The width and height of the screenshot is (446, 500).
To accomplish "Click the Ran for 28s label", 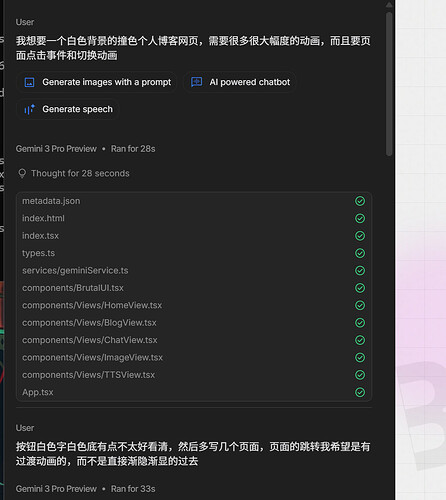I will [x=133, y=149].
